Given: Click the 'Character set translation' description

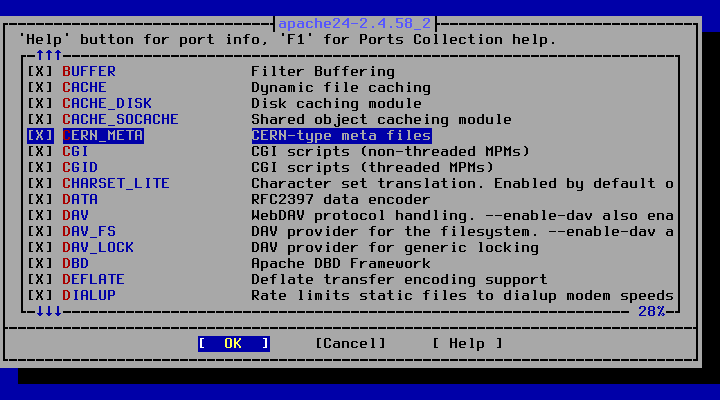Looking at the screenshot, I should tap(462, 184).
